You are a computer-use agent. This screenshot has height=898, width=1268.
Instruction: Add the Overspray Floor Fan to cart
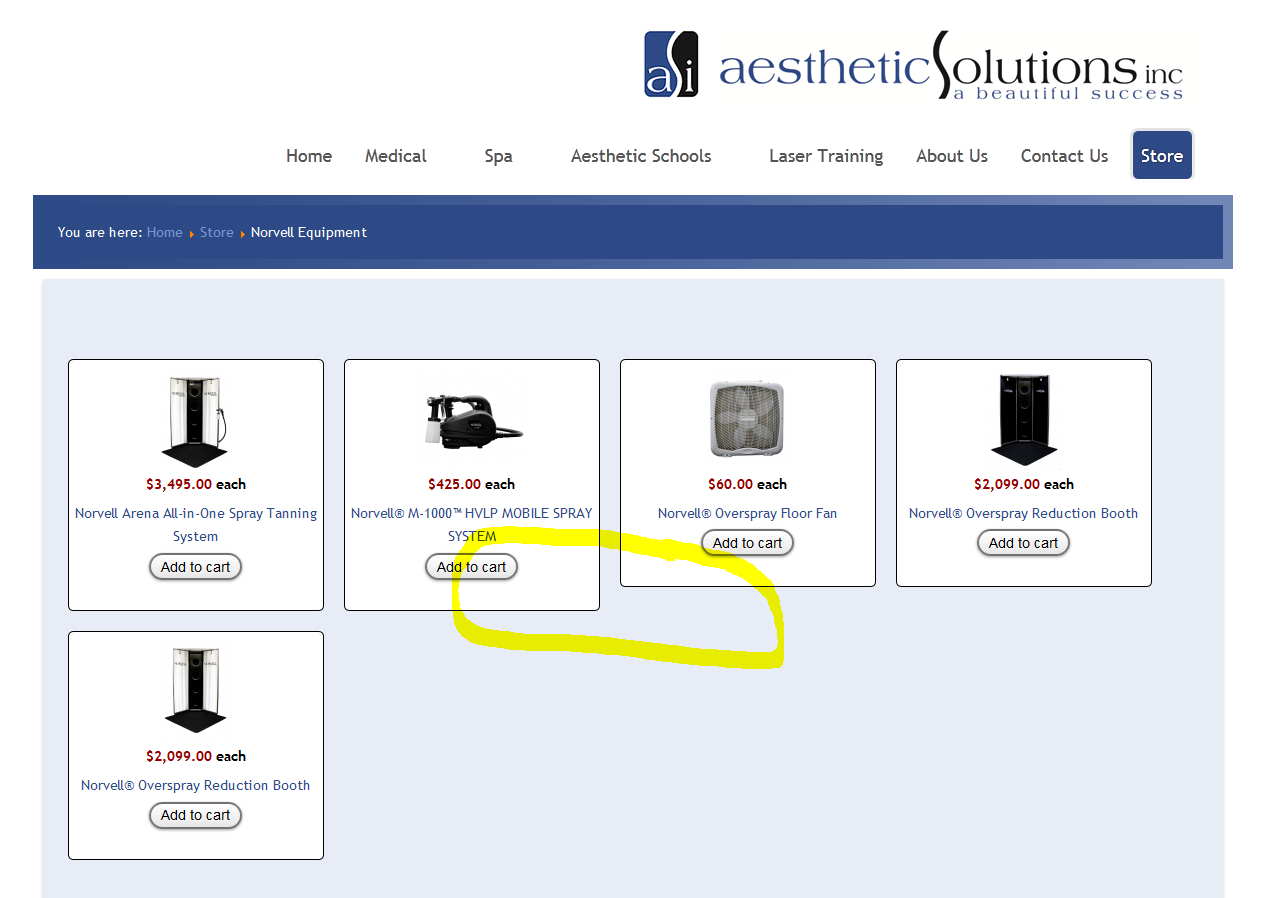tap(748, 543)
